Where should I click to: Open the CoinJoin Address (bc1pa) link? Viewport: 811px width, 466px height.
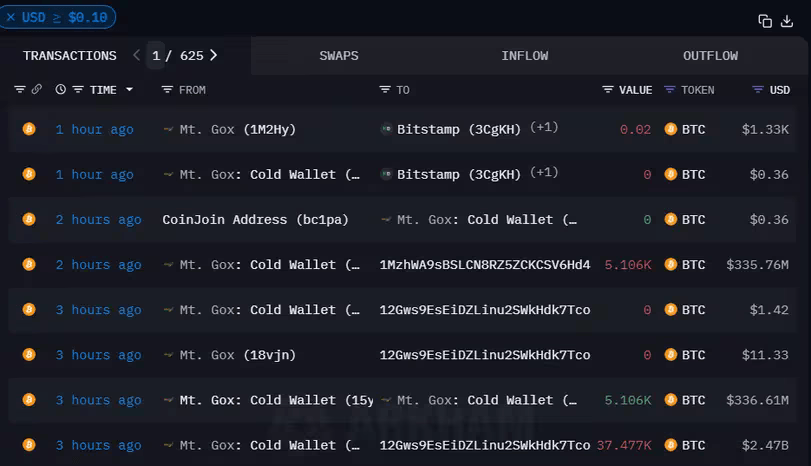pyautogui.click(x=255, y=219)
